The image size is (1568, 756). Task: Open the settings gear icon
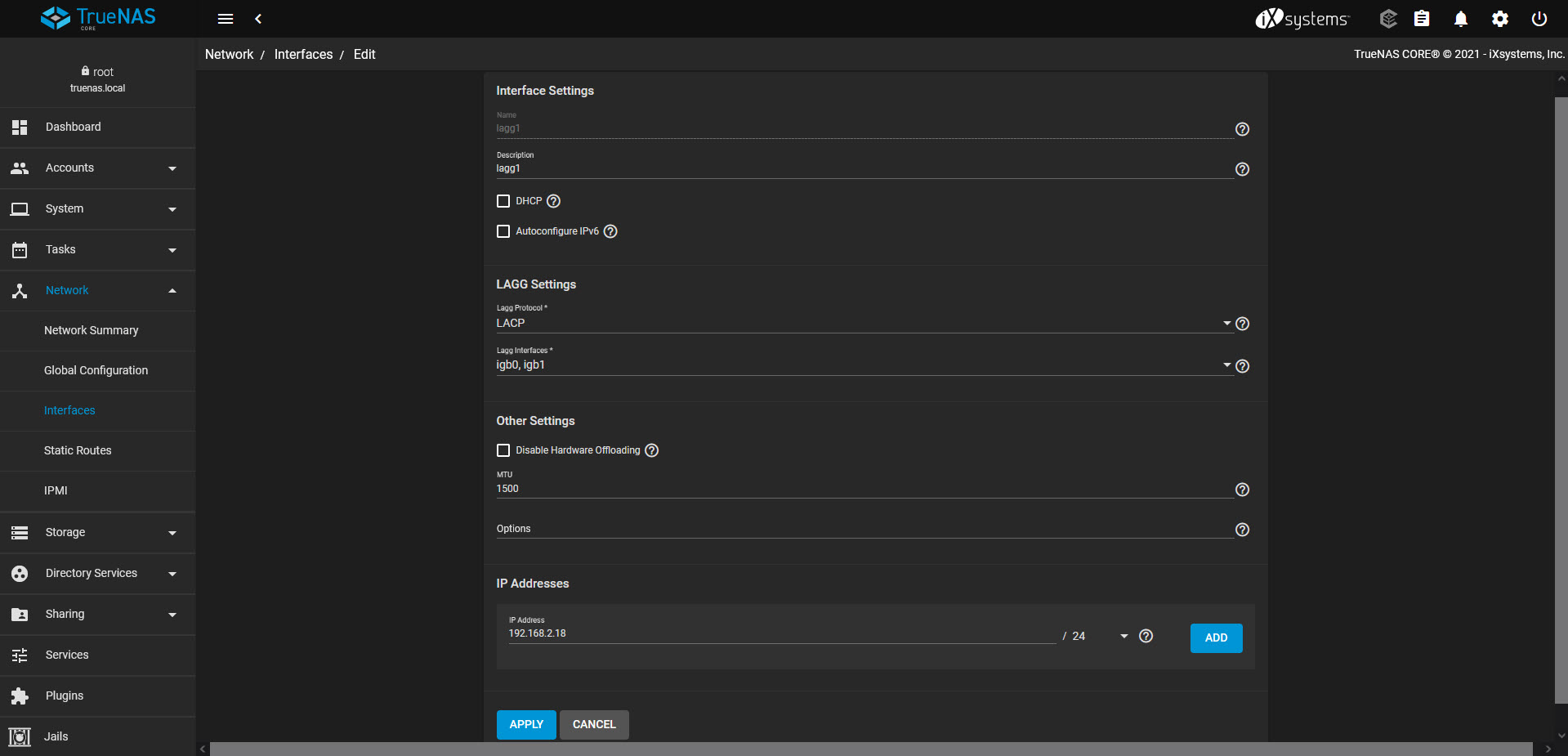tap(1499, 19)
